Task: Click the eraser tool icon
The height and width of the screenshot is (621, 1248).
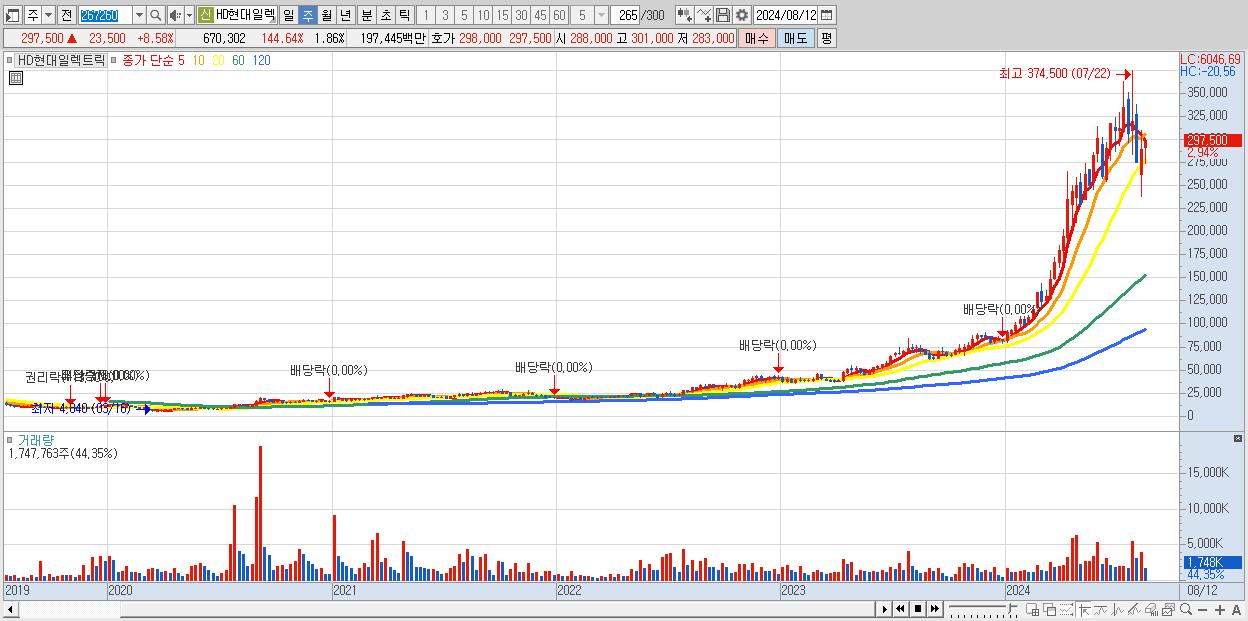Action: coord(1152,610)
